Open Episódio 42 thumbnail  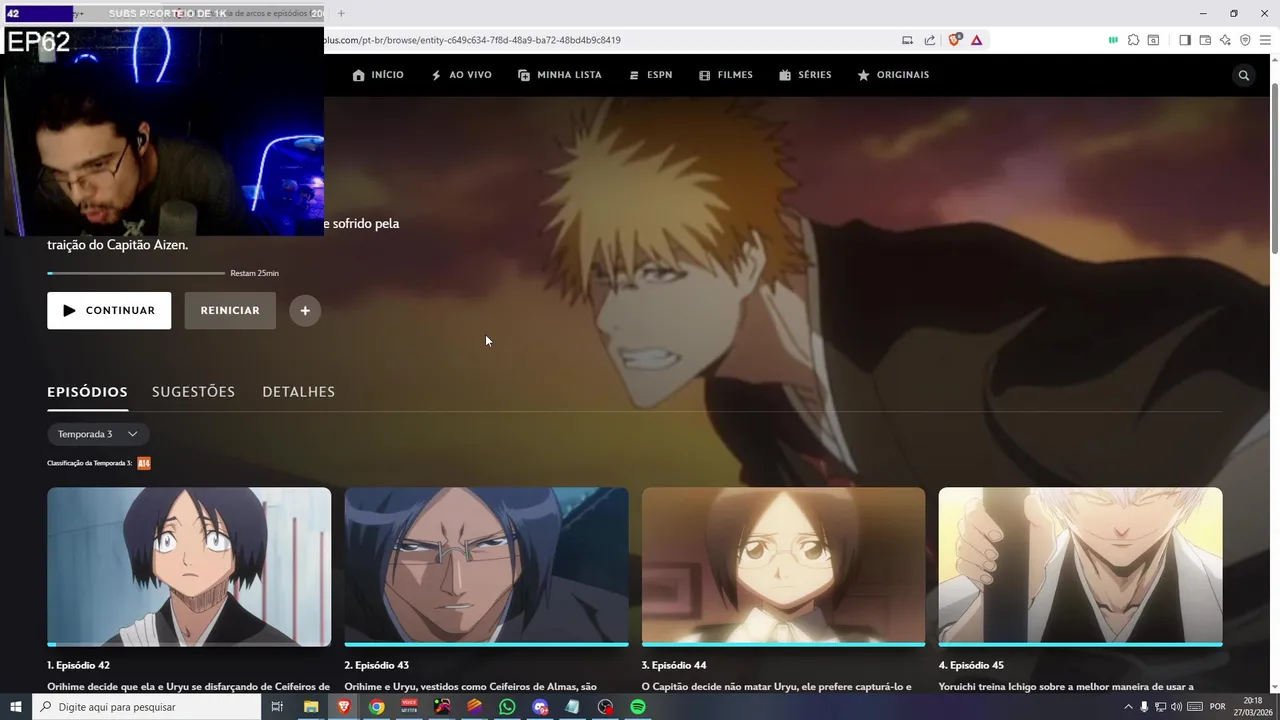[x=189, y=567]
